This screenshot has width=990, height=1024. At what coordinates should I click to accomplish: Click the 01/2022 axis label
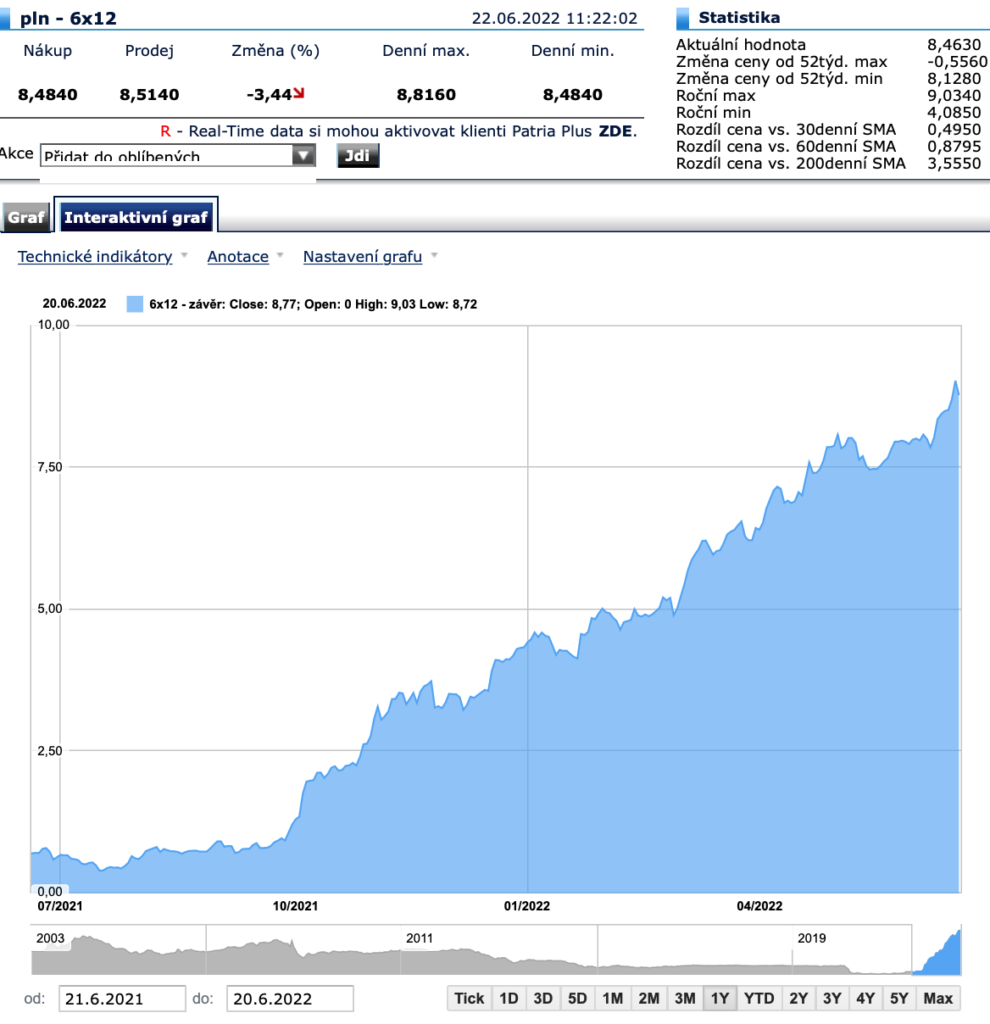527,906
